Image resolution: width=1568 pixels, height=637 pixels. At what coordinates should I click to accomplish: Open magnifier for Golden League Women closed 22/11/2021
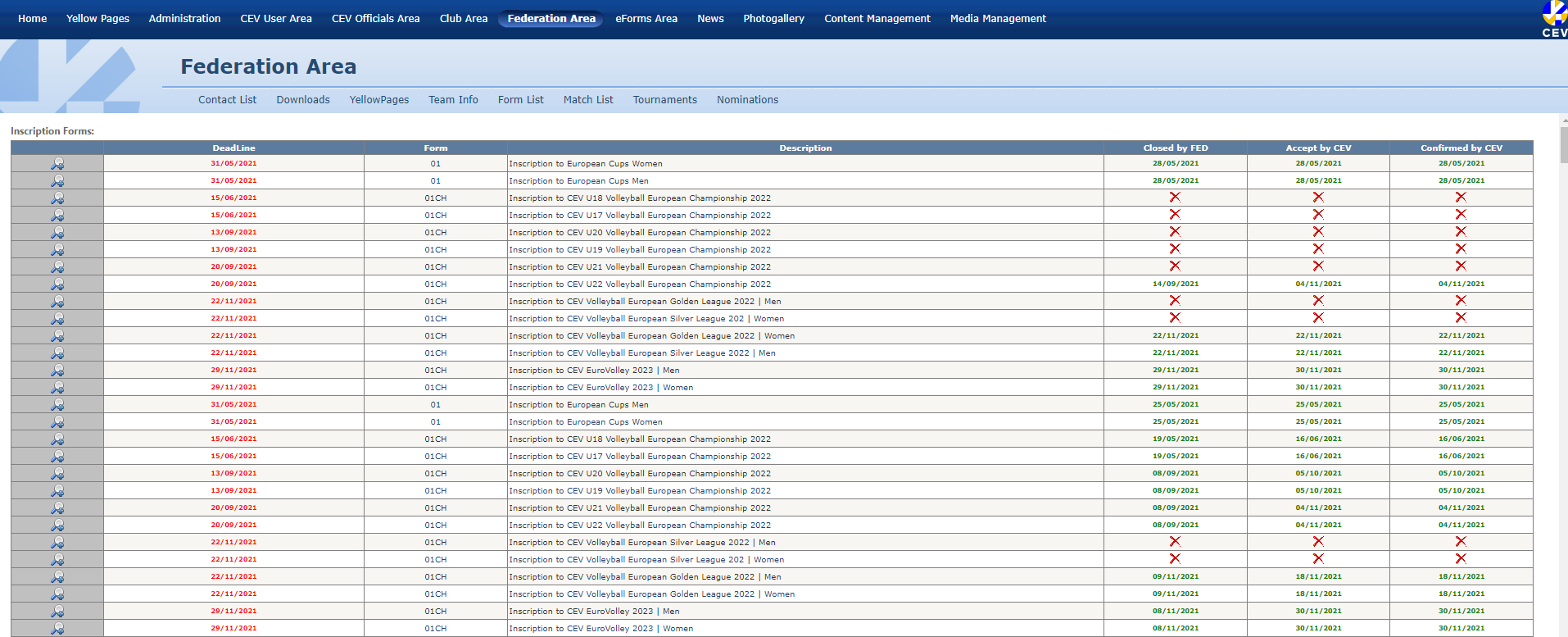pyautogui.click(x=57, y=335)
